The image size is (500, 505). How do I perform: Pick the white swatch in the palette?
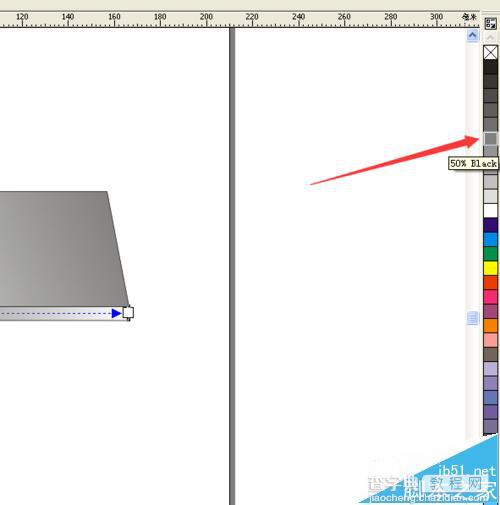(490, 210)
